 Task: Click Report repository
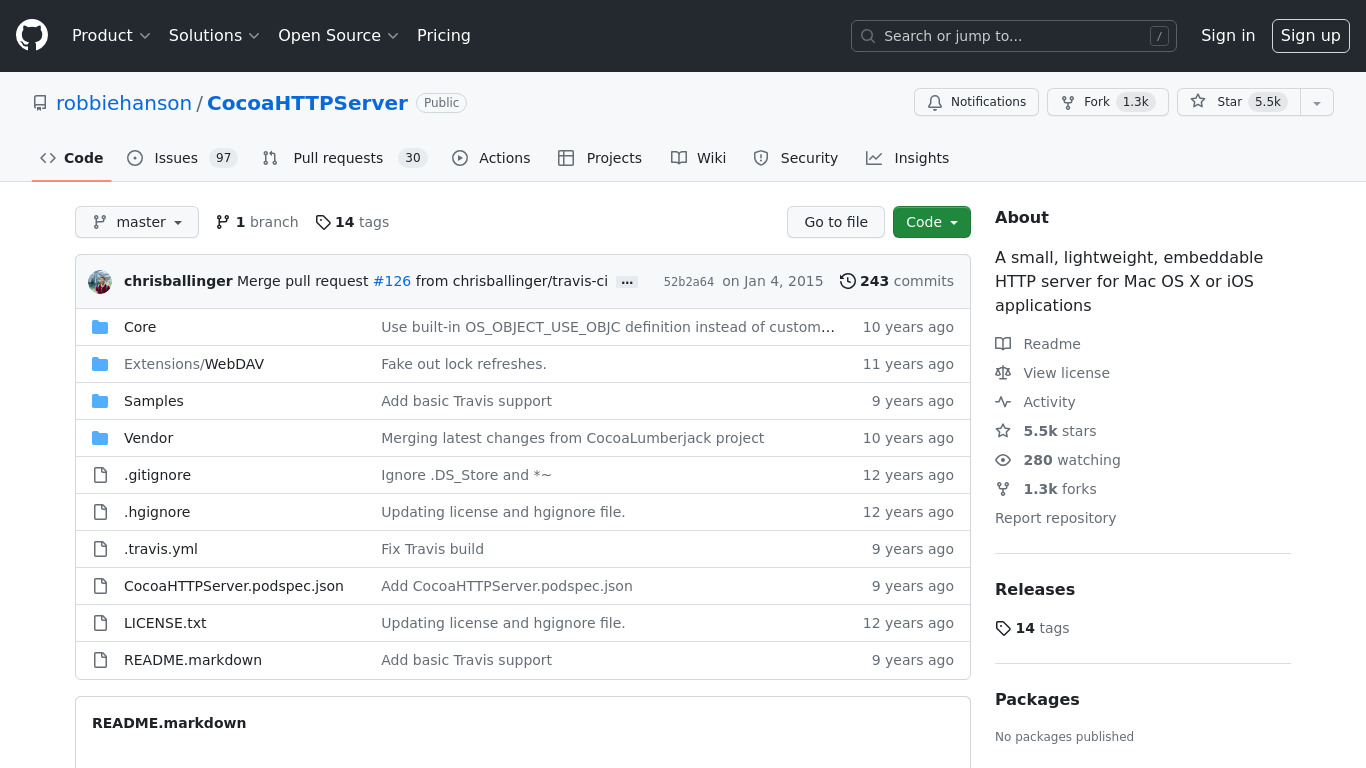click(1055, 518)
